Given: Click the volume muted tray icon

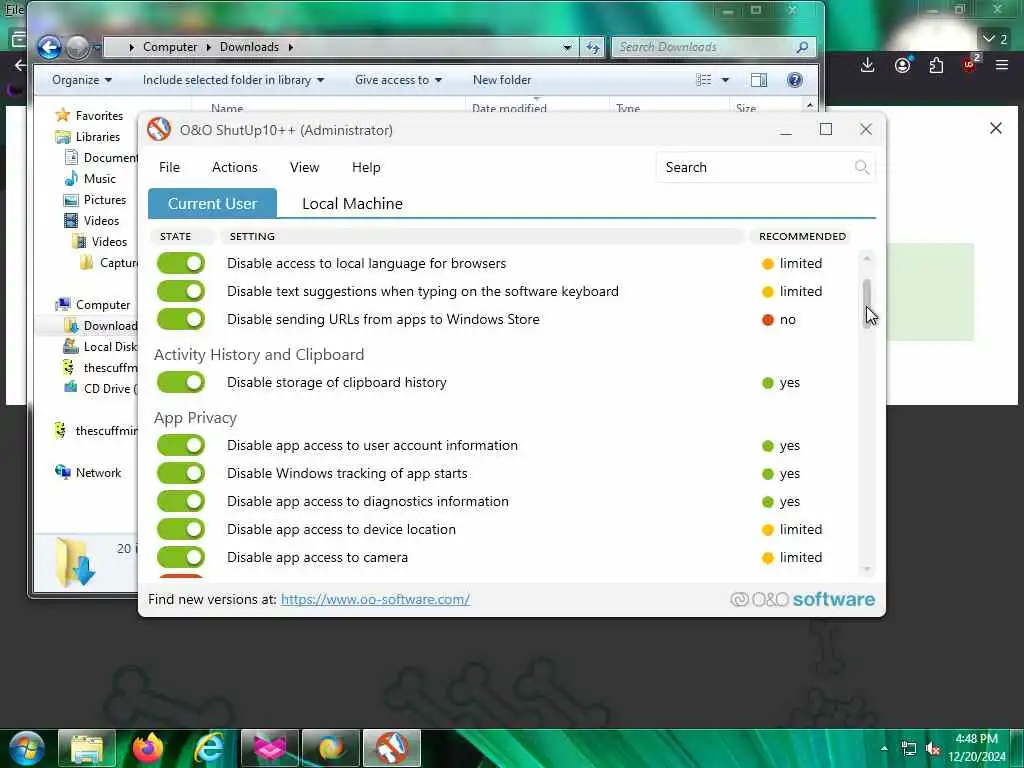Looking at the screenshot, I should point(933,748).
